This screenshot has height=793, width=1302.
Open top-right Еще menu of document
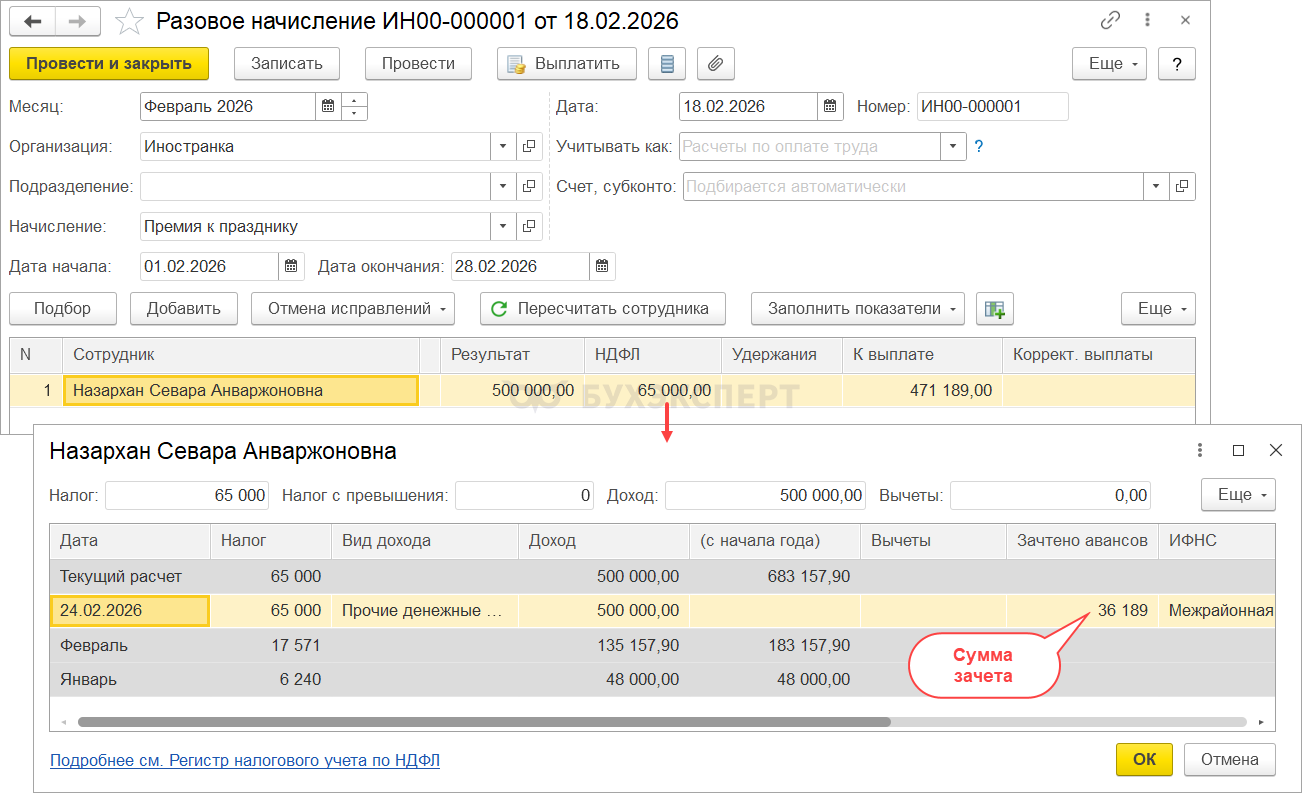(x=1109, y=64)
